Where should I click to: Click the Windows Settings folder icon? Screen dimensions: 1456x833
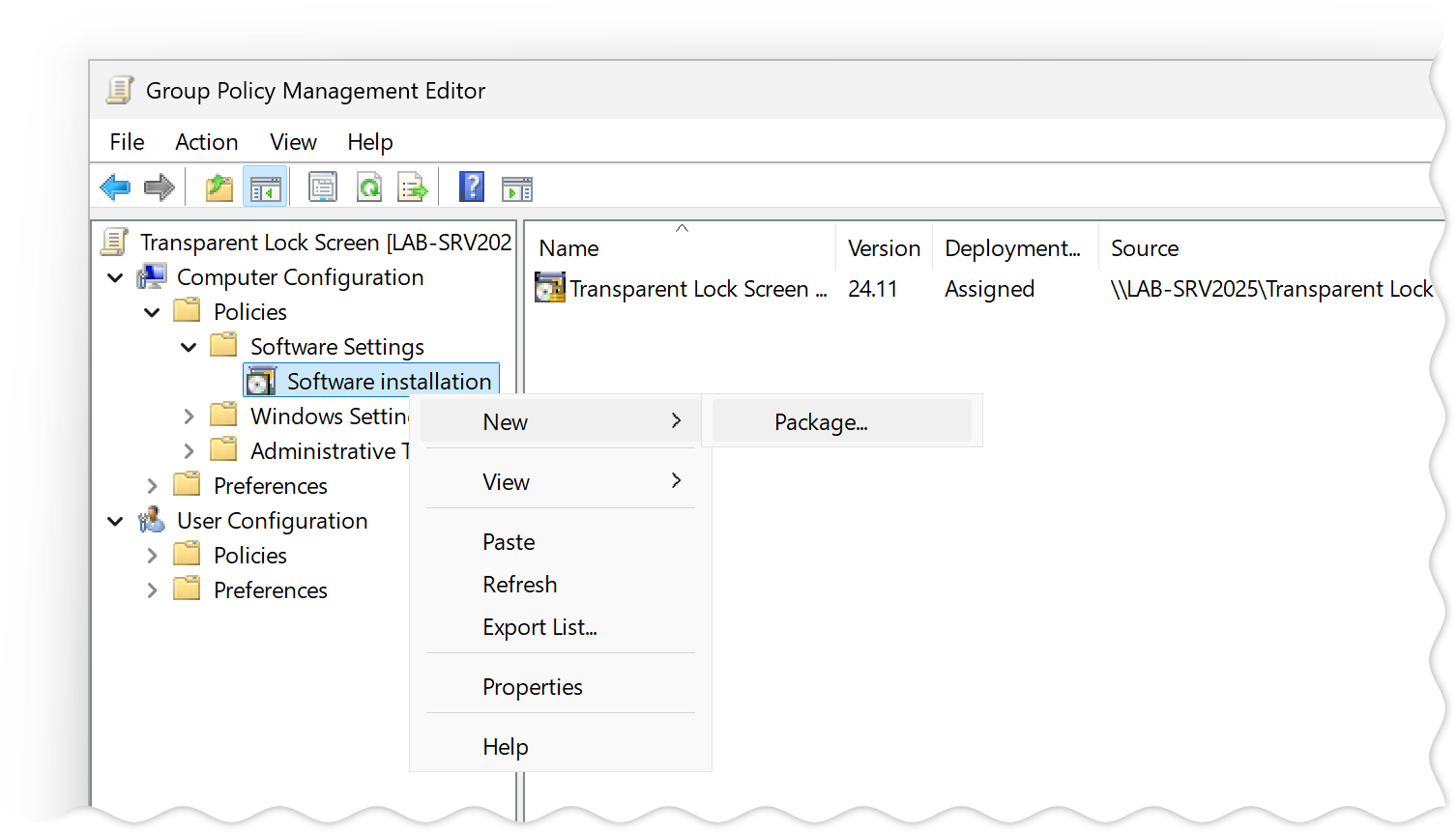click(224, 415)
